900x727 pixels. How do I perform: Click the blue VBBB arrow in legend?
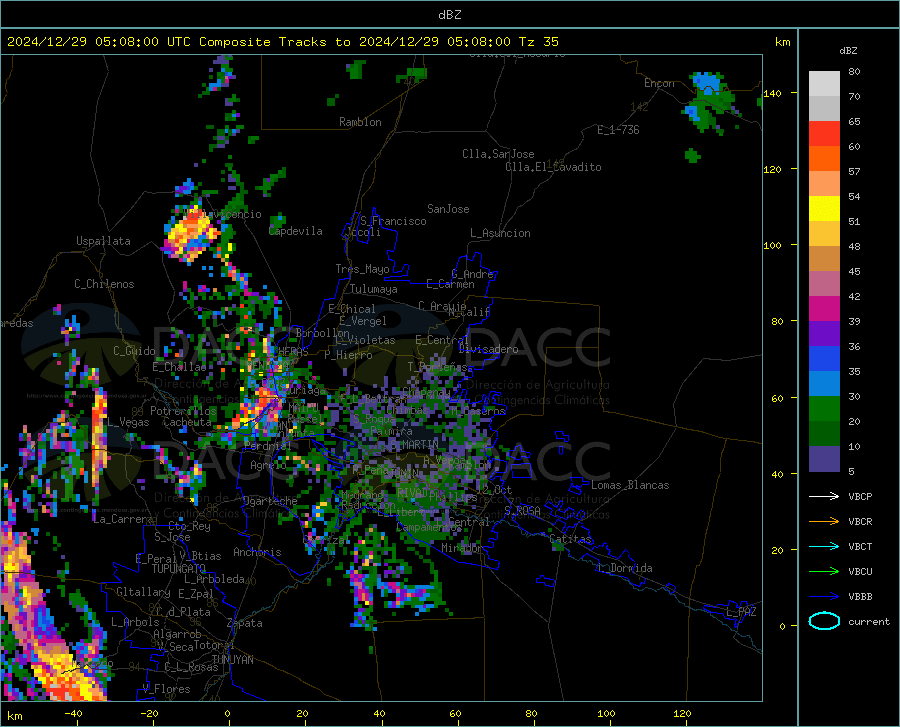click(x=824, y=597)
